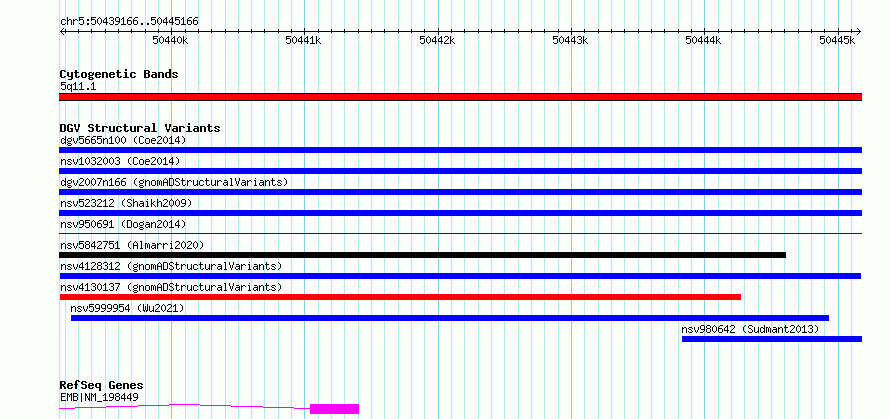This screenshot has width=890, height=419.
Task: Click the 50444k ruler tick label
Action: (704, 40)
